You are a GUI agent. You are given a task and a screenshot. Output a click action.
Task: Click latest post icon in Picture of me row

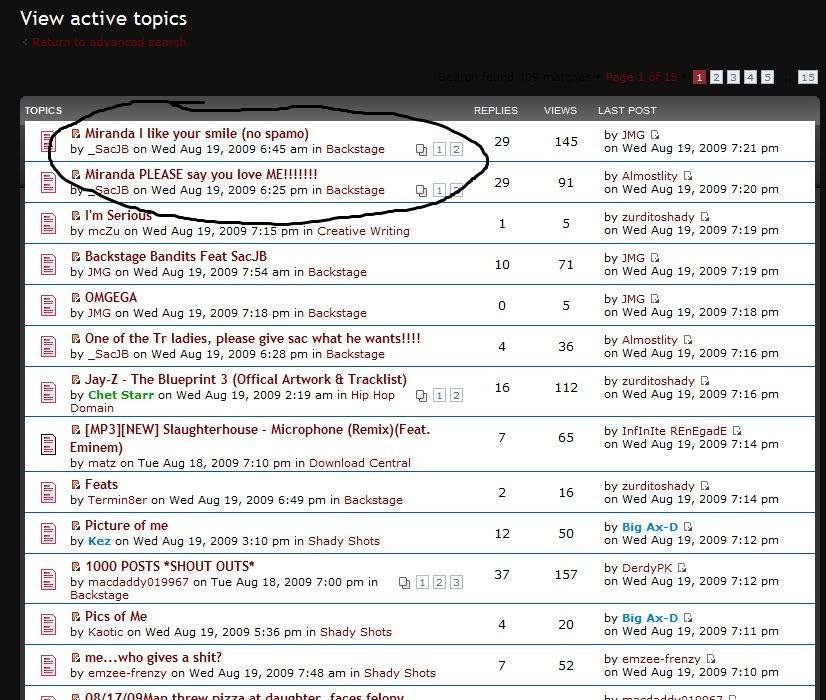(688, 527)
